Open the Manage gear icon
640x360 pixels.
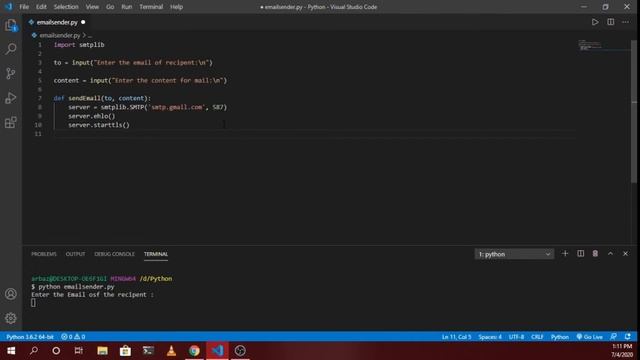click(11, 318)
